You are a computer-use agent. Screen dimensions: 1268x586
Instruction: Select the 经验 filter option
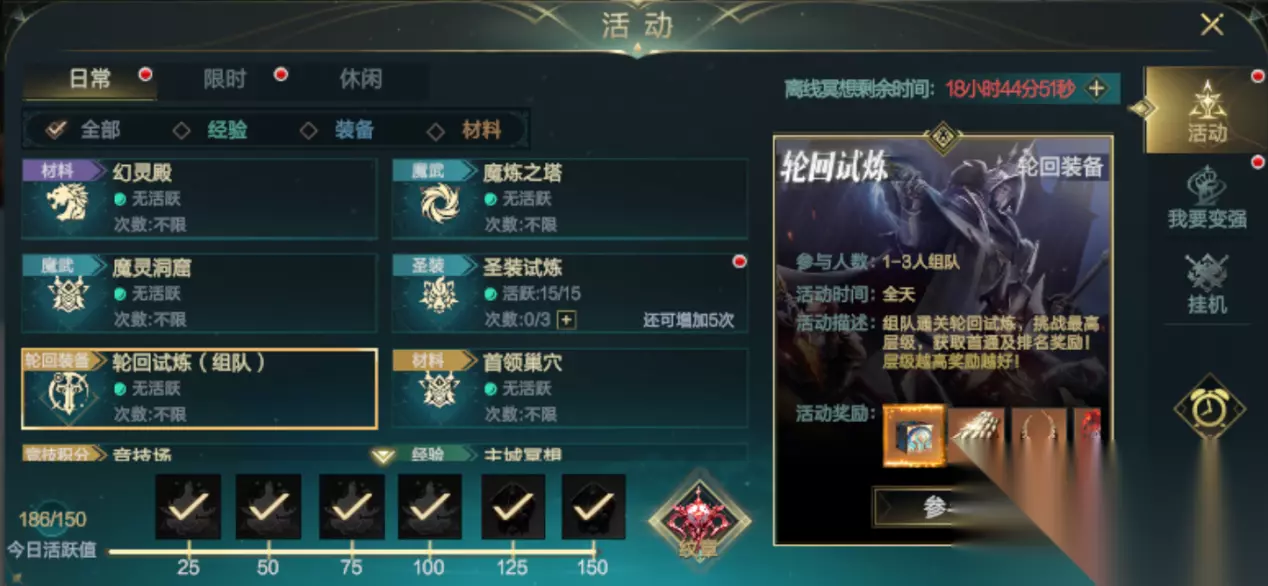[x=211, y=130]
